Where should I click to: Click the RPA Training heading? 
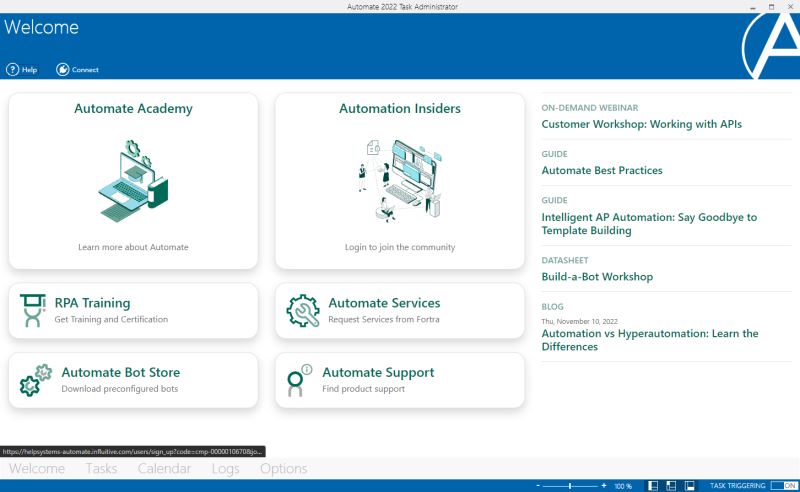92,303
